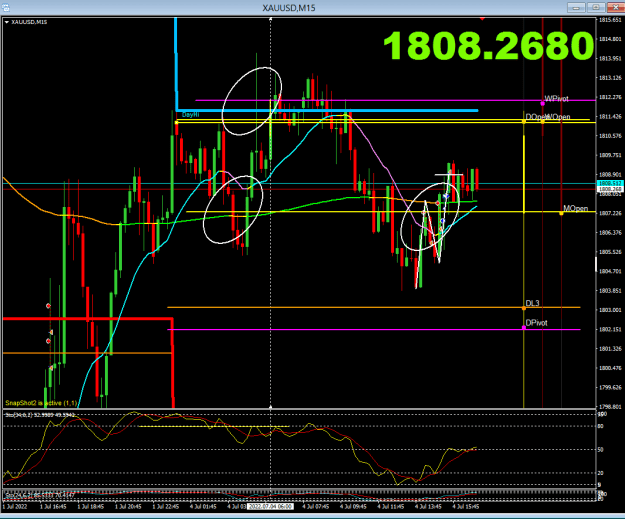Click the DL3 level label
The image size is (625, 519).
coord(532,303)
